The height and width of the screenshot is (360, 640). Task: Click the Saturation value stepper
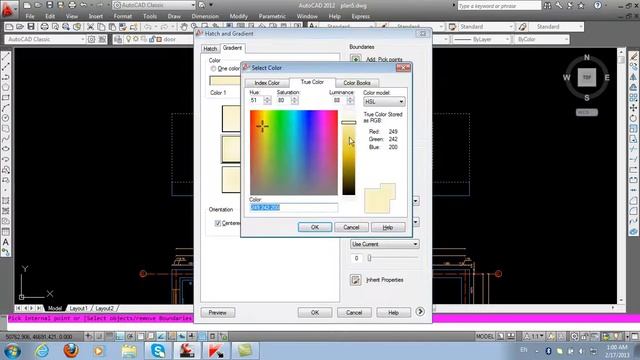click(294, 100)
